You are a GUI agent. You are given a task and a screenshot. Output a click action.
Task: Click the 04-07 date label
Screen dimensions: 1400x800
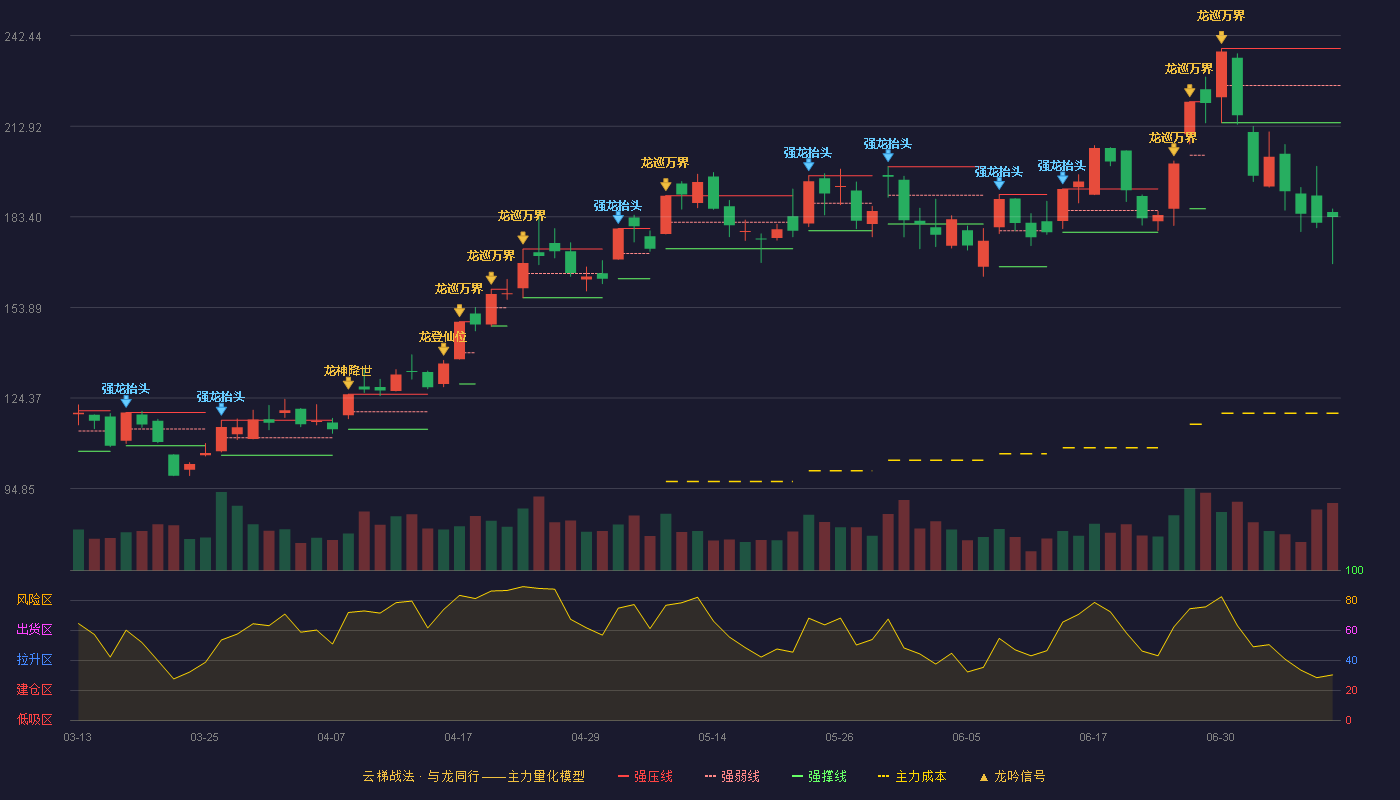(332, 737)
